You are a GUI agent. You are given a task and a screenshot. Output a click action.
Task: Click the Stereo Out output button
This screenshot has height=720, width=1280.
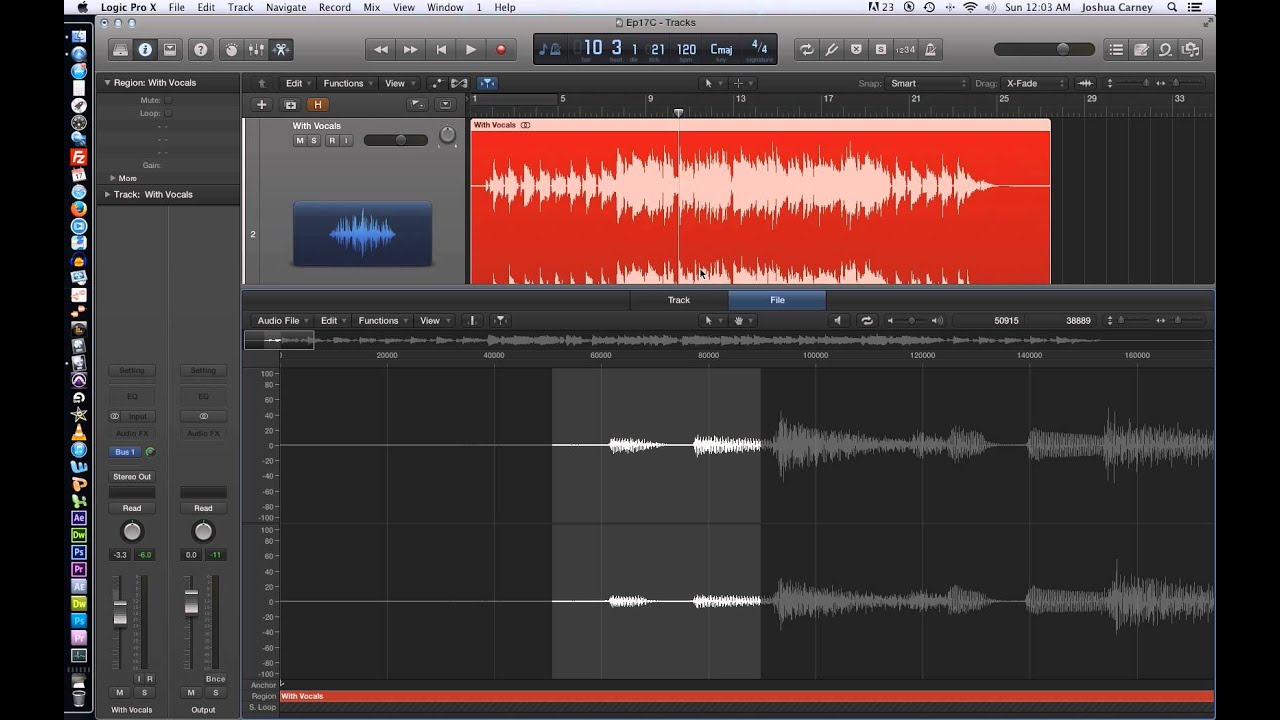(x=132, y=476)
